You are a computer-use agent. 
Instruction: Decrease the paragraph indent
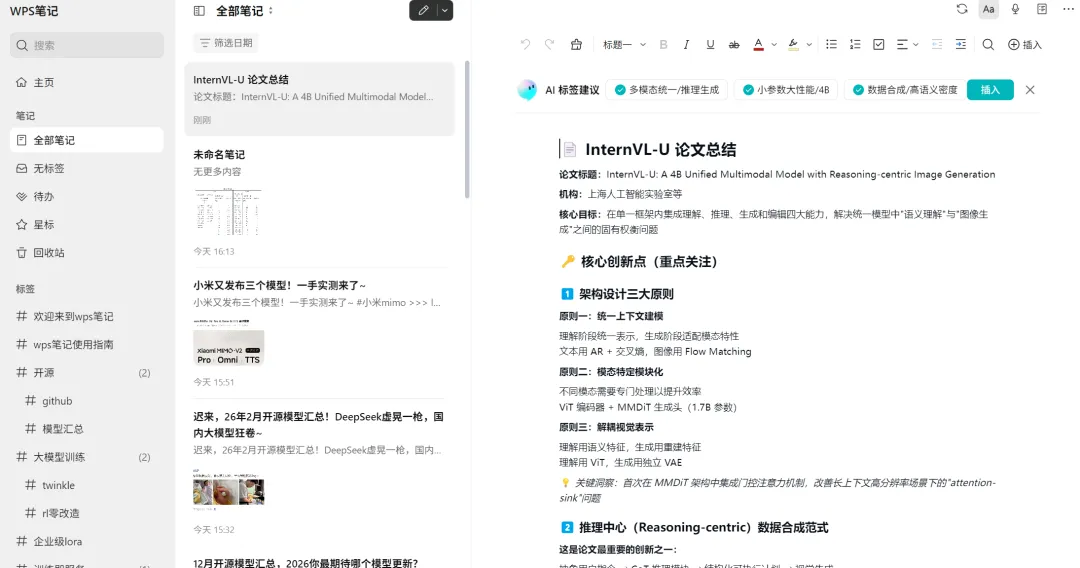937,45
